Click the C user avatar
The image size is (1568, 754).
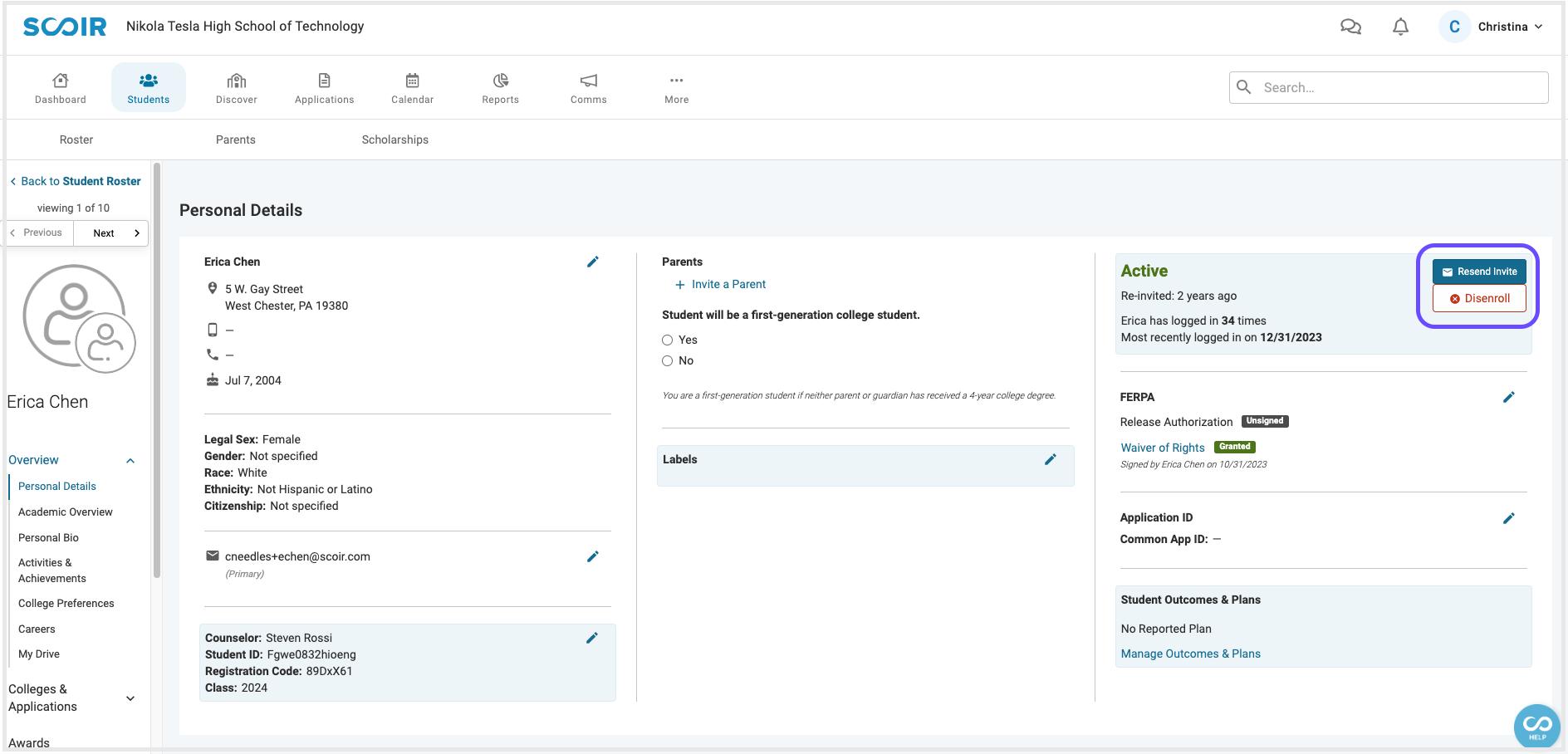click(1454, 27)
